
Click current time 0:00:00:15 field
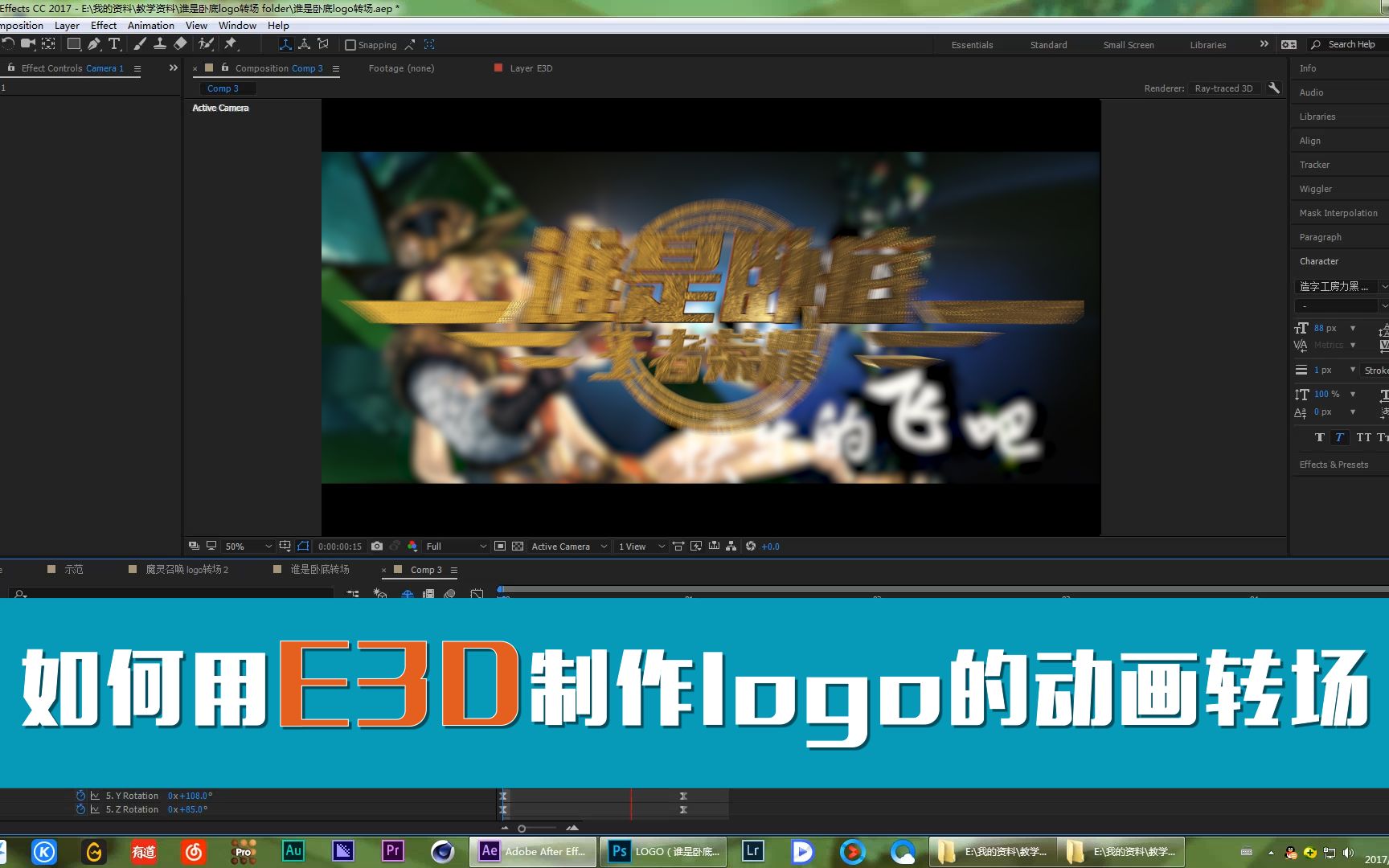point(340,547)
